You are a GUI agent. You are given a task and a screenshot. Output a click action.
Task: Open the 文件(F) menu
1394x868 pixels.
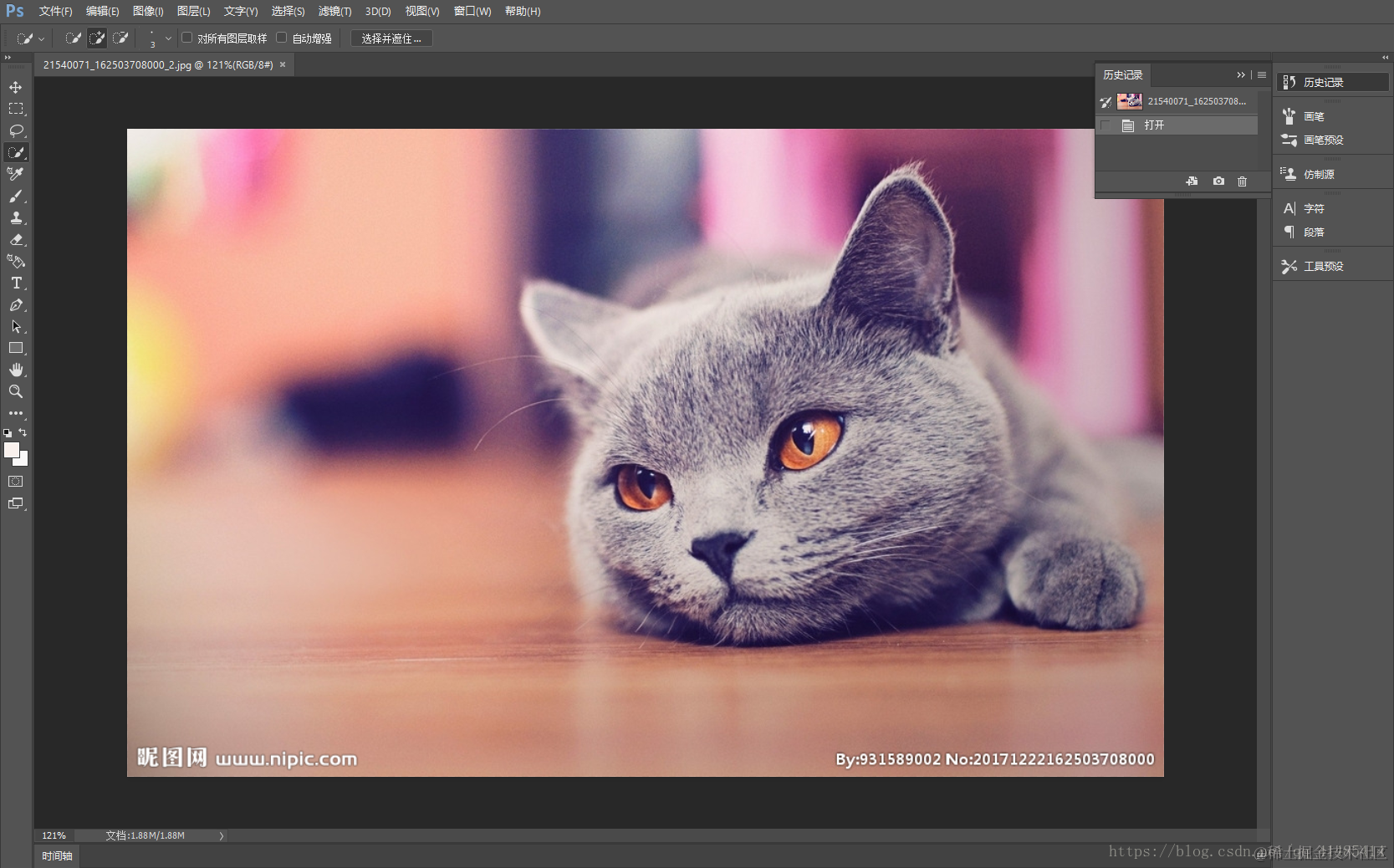(x=55, y=11)
